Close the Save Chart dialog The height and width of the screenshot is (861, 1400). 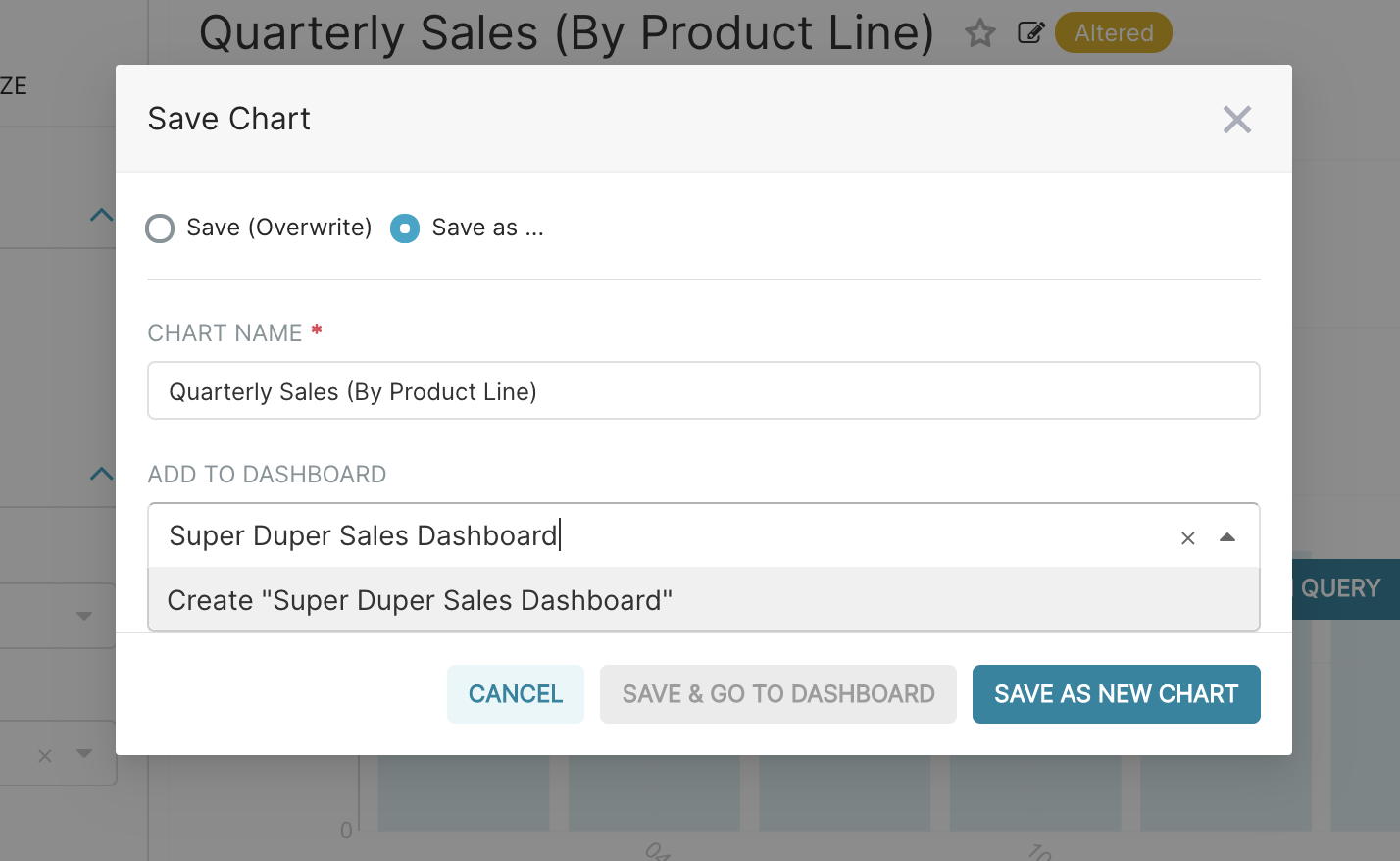[x=1236, y=119]
